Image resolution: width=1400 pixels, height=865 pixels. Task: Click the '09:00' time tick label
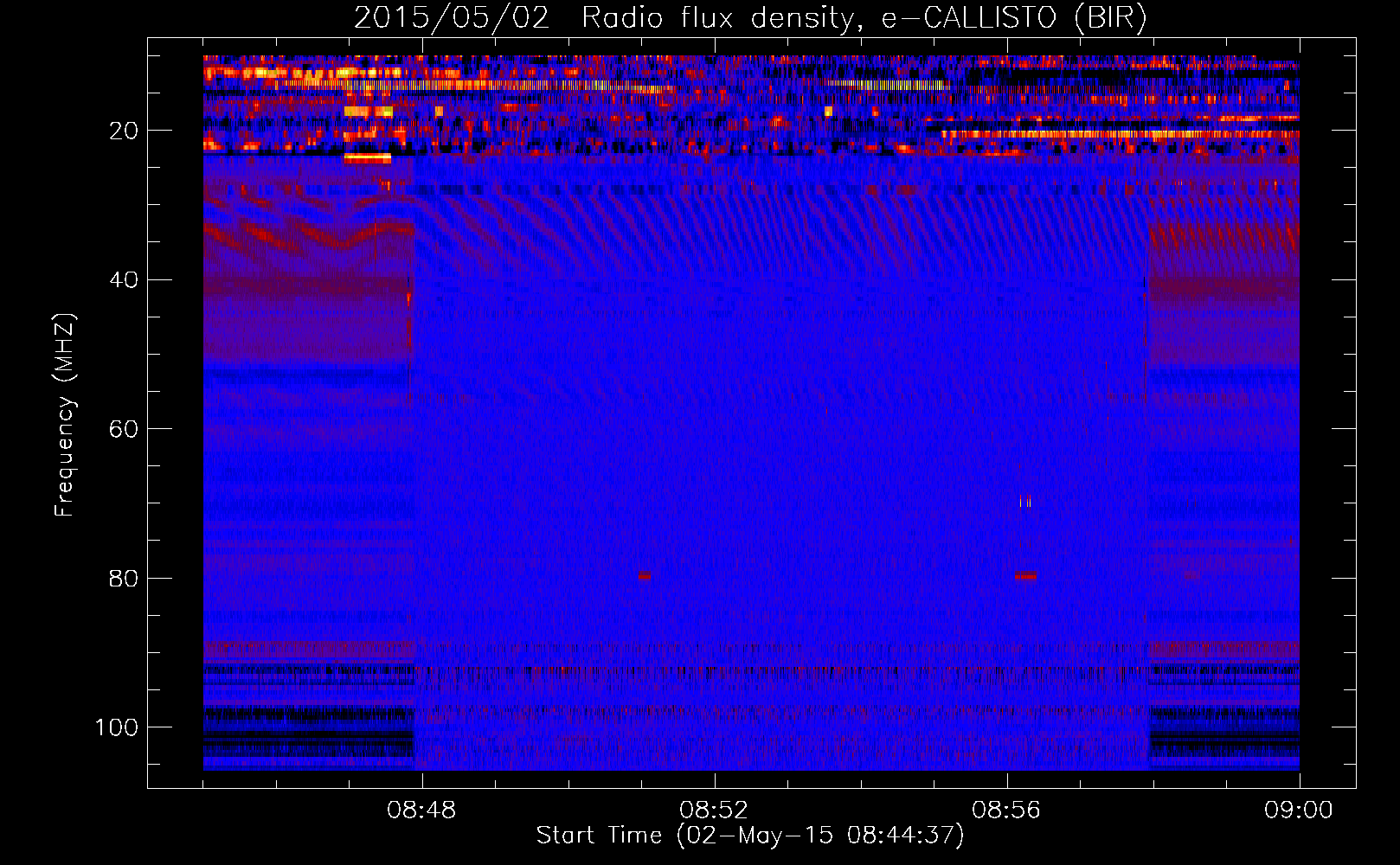point(1299,811)
